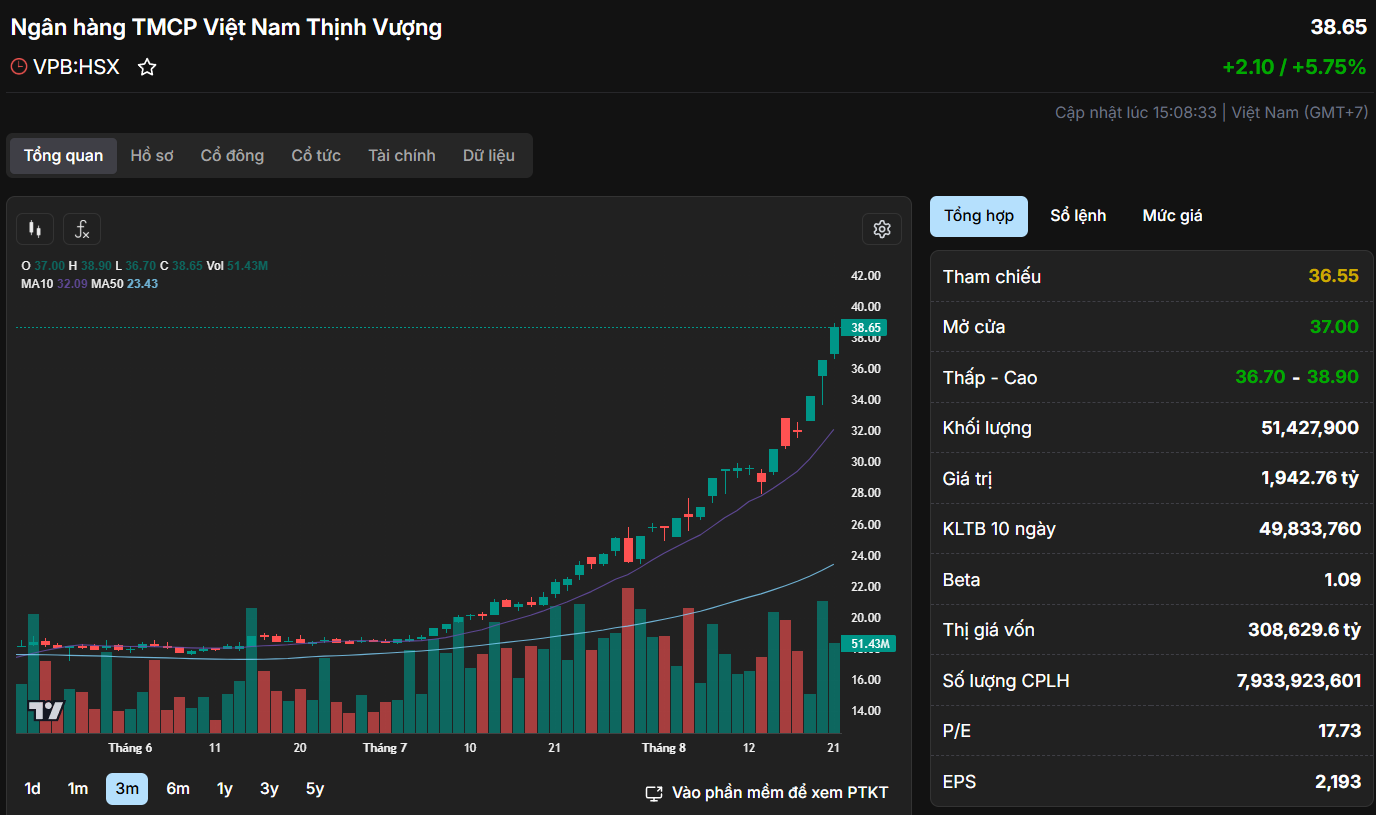Open the Tài chính tab
This screenshot has width=1376, height=815.
pos(402,155)
